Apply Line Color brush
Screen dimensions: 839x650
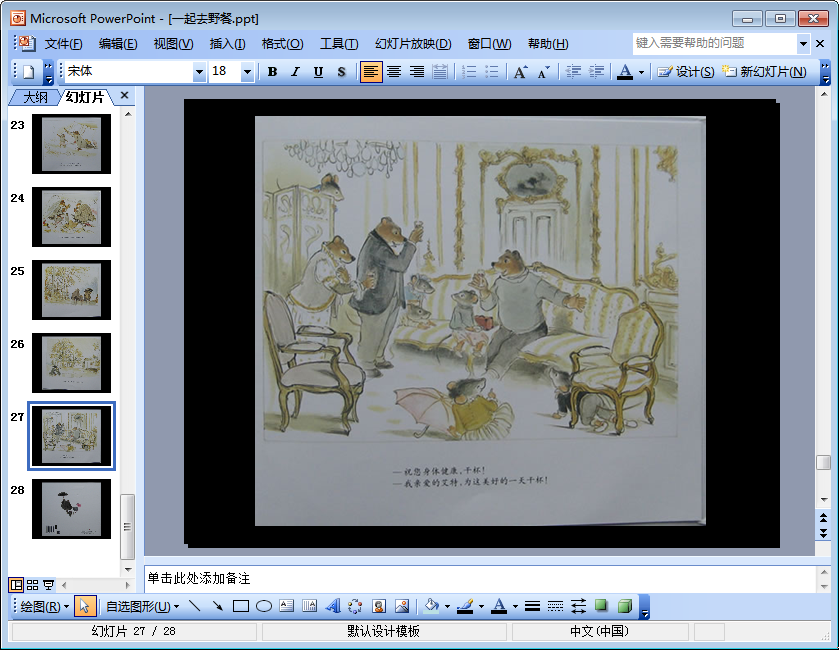point(465,606)
